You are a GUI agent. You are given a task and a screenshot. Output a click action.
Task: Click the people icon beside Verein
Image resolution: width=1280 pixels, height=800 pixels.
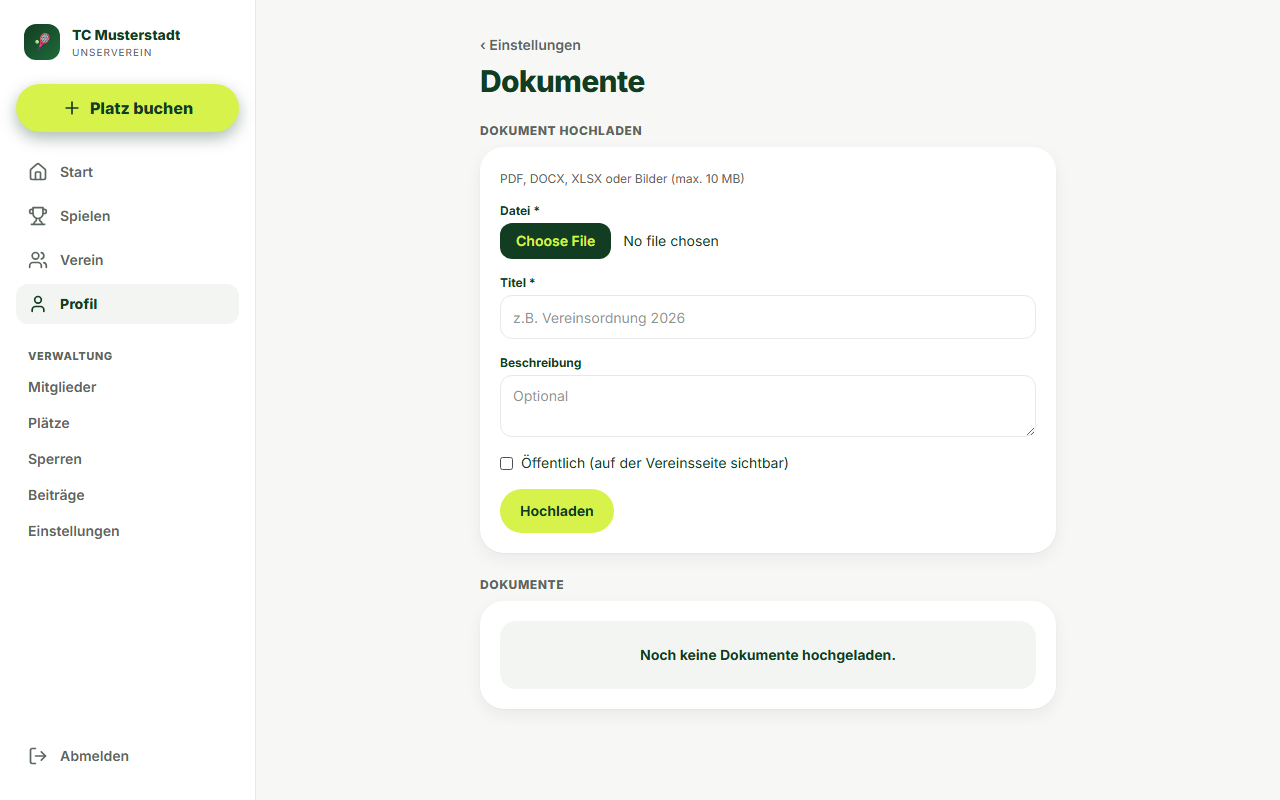point(38,260)
